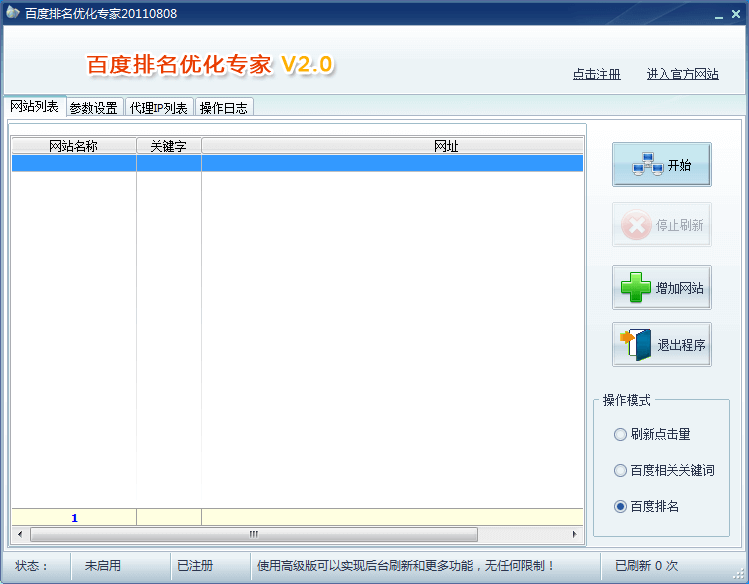This screenshot has height=584, width=749.
Task: Open the 参数设置 tab
Action: coord(94,108)
